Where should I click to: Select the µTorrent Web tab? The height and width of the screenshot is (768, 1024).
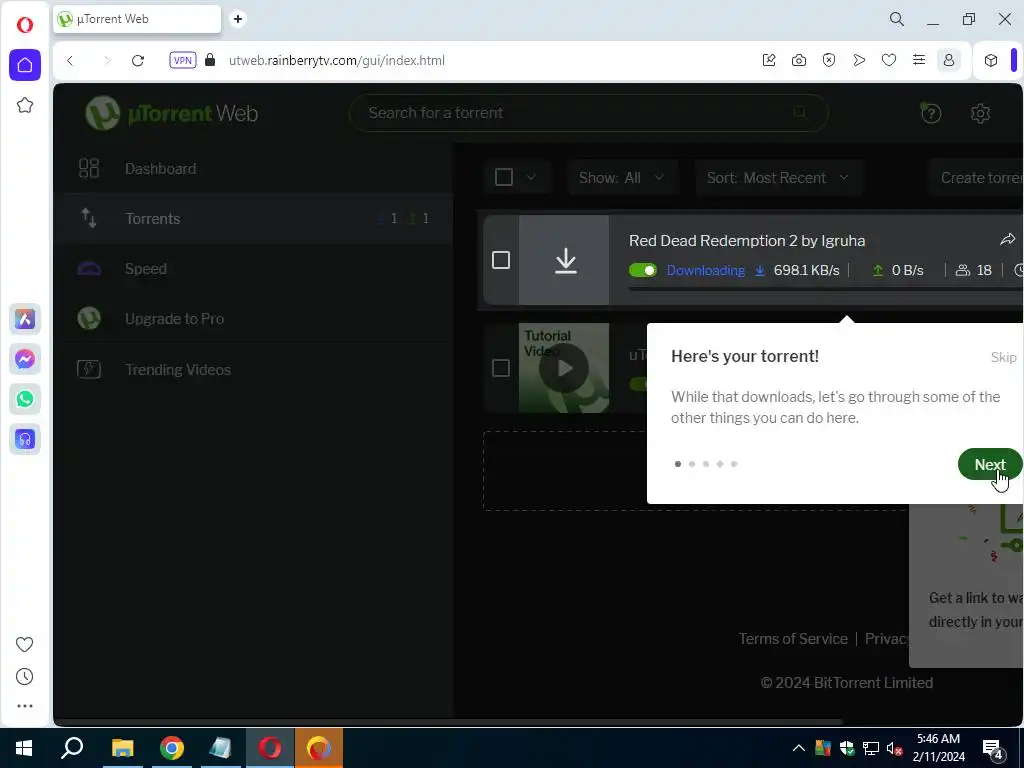pos(137,19)
